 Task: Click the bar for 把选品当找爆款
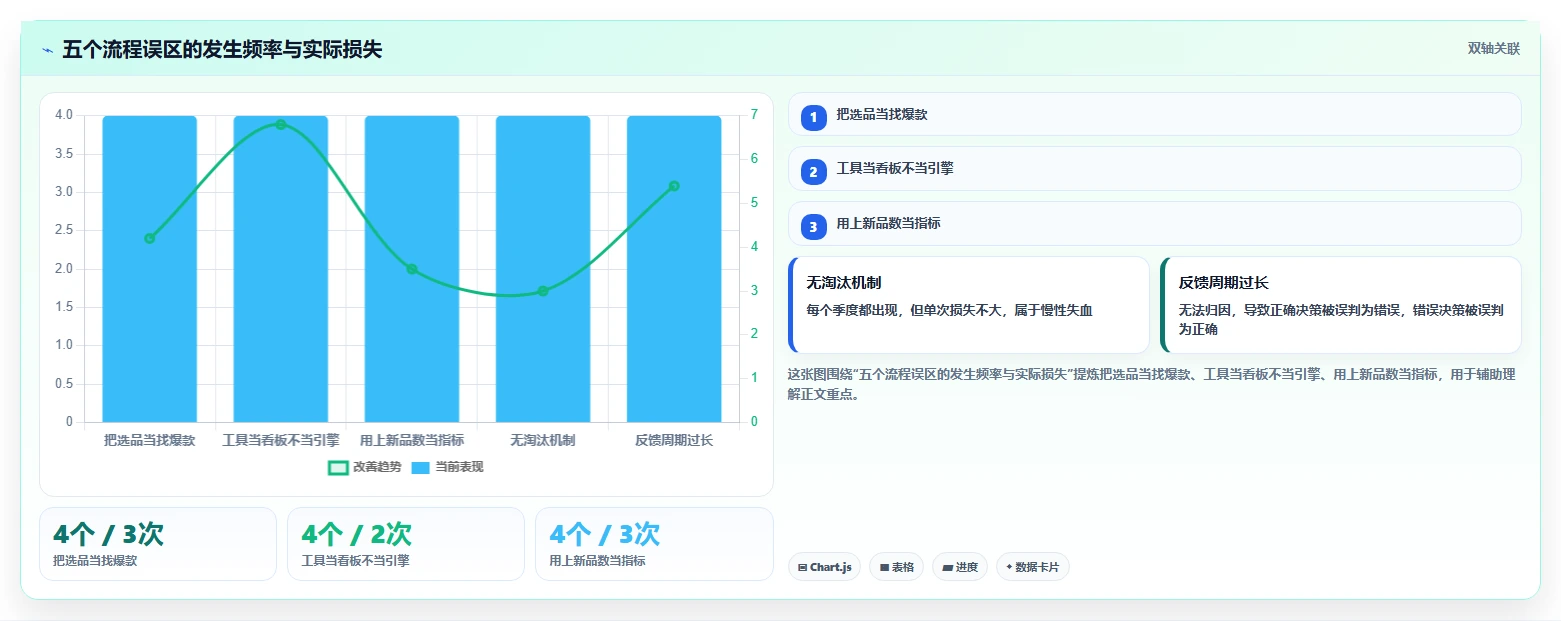(x=149, y=269)
